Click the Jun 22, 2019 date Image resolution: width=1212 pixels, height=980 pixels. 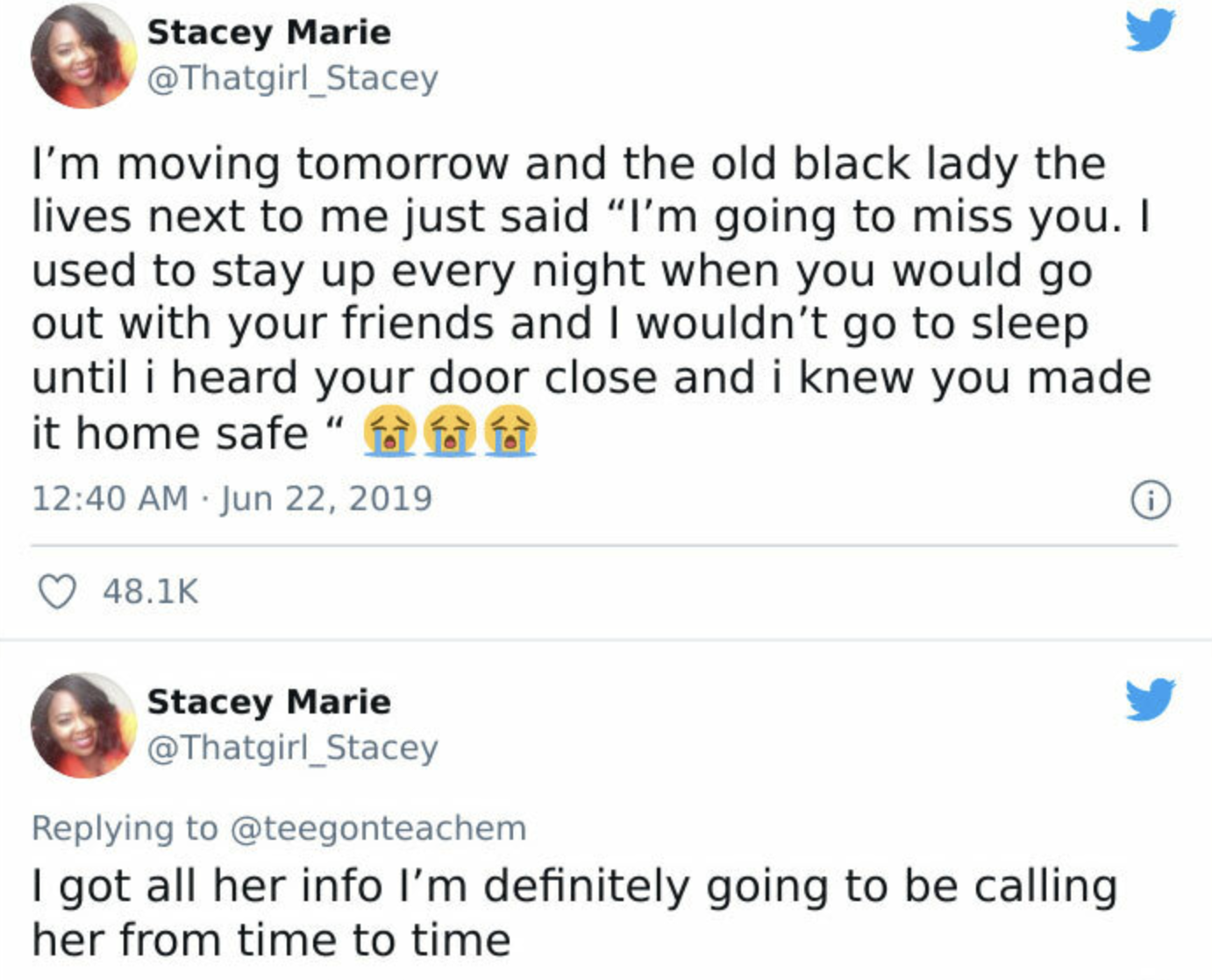click(326, 499)
